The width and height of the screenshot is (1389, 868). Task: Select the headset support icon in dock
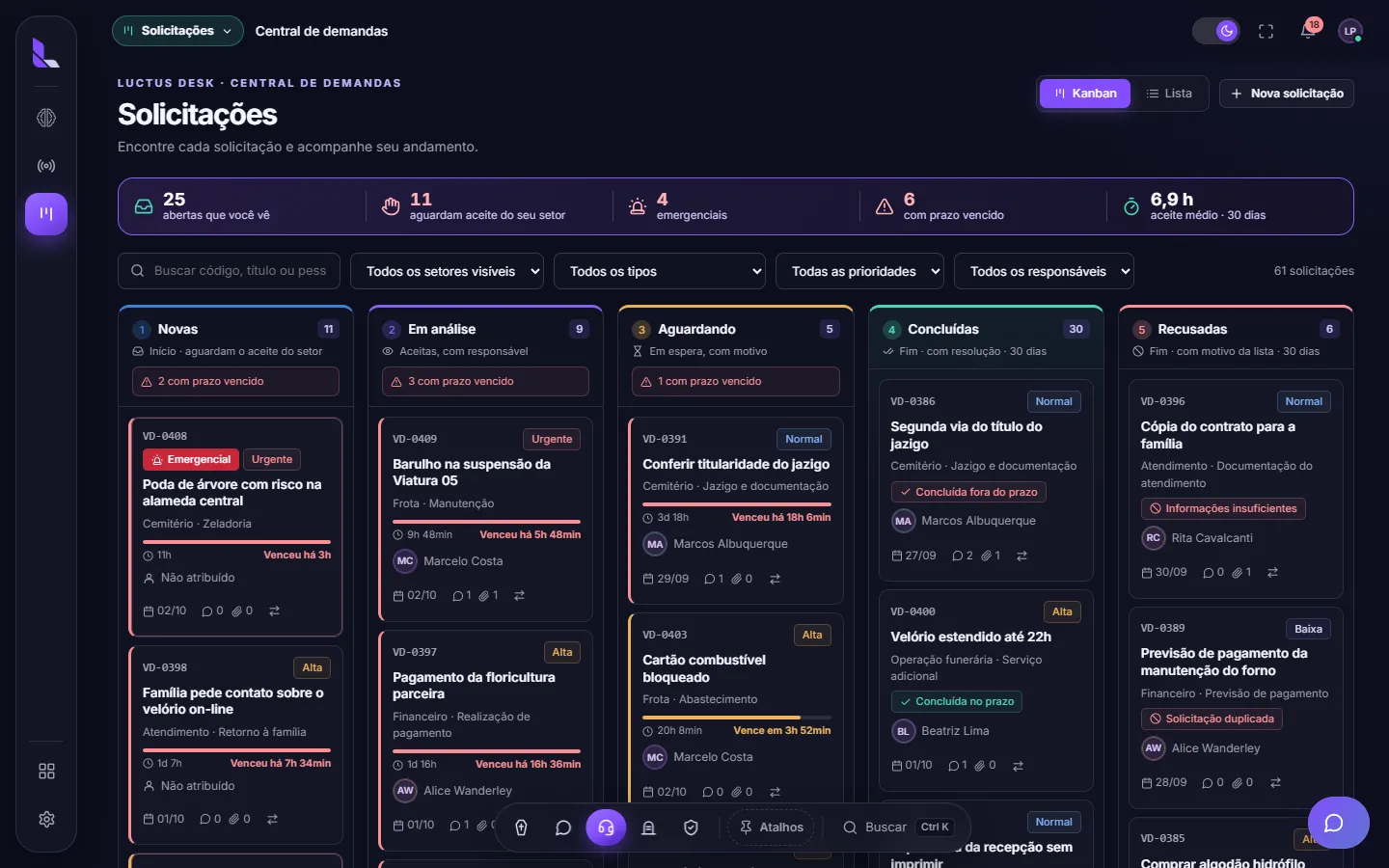606,827
